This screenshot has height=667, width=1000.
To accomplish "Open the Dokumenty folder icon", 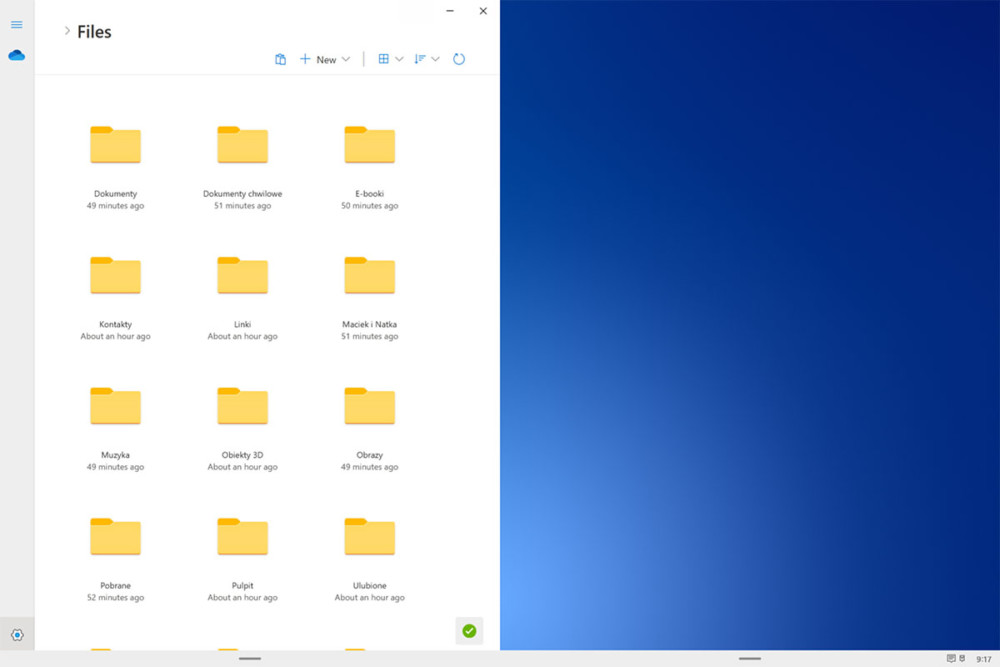I will pos(115,145).
